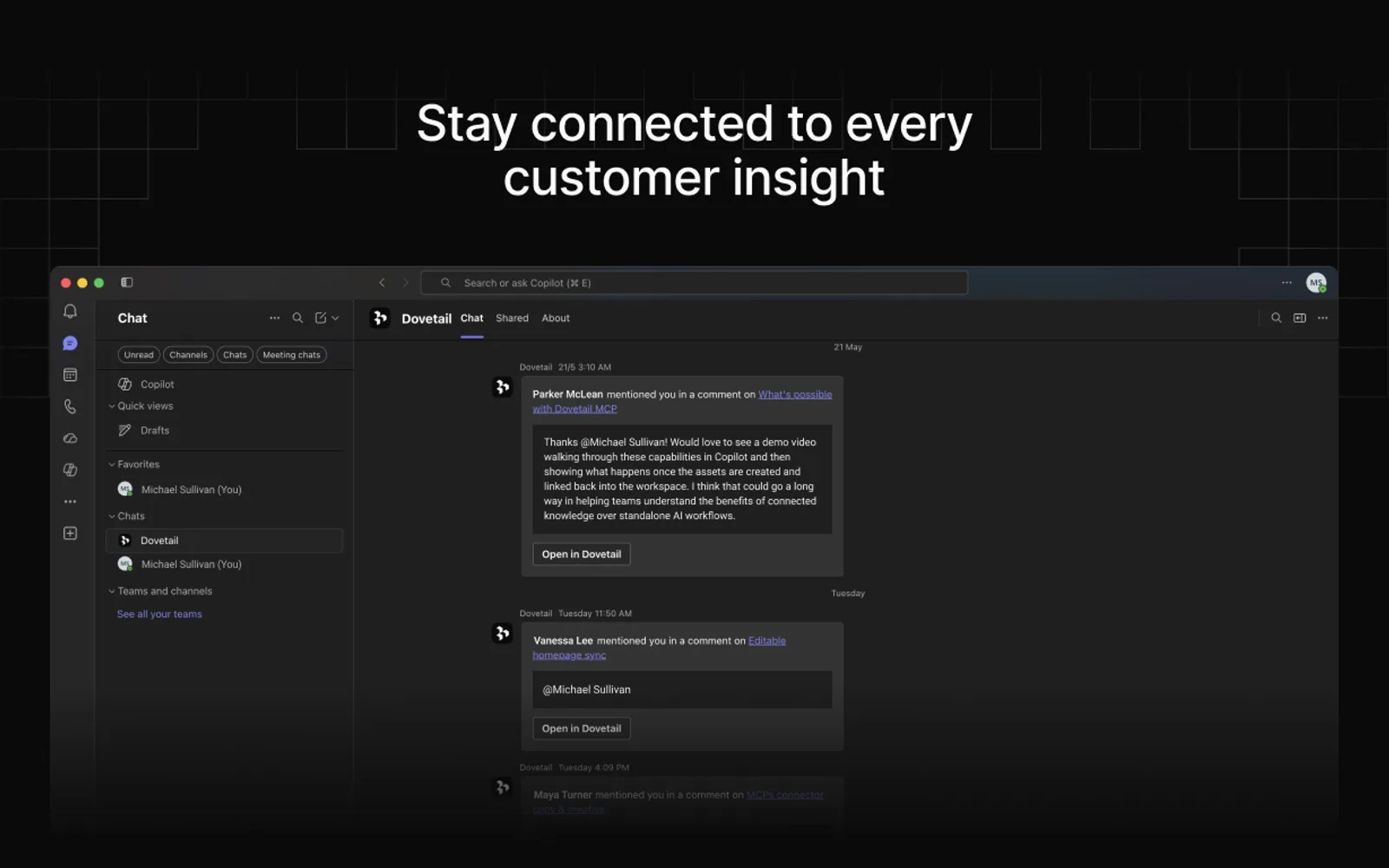Image resolution: width=1389 pixels, height=868 pixels.
Task: Go back with the left arrow
Action: (x=382, y=283)
